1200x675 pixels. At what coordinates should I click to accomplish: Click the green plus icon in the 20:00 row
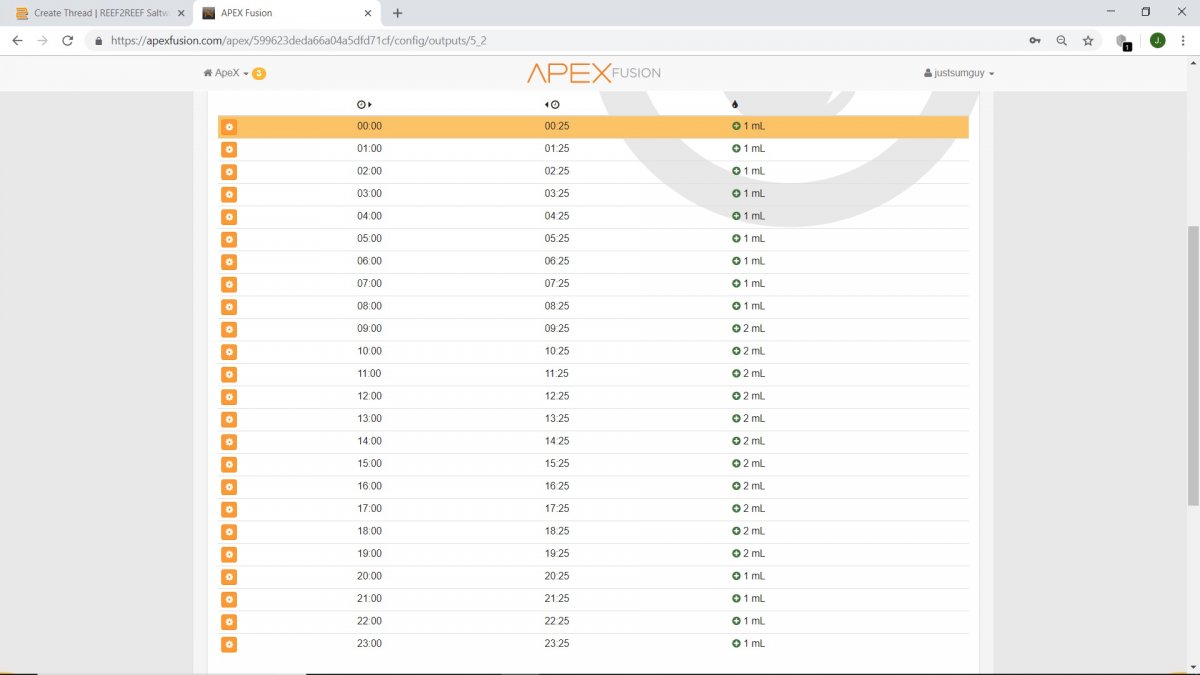coord(736,576)
